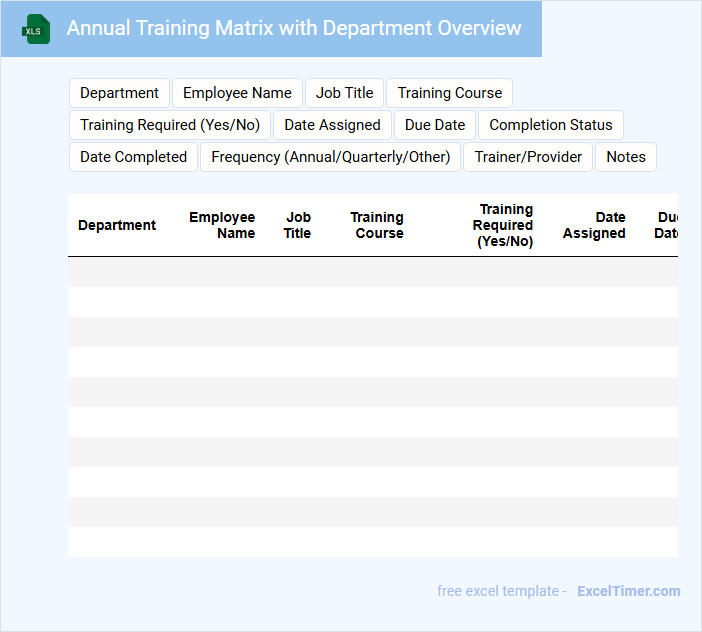Click the Training Required (Yes/No) tag

(x=170, y=125)
